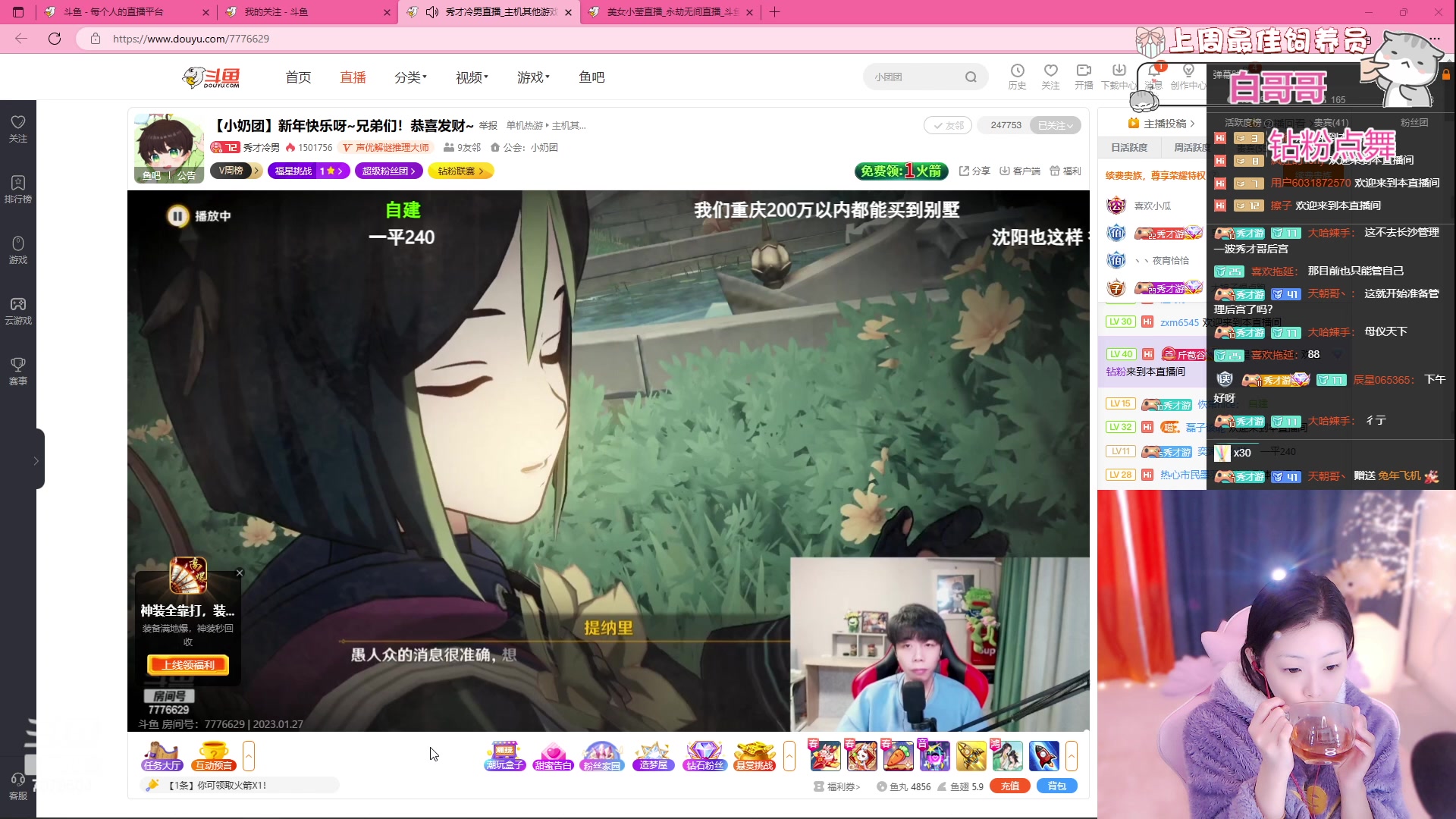This screenshot has width=1456, height=819.
Task: Open the 超级粉丝团 badge
Action: [x=388, y=171]
